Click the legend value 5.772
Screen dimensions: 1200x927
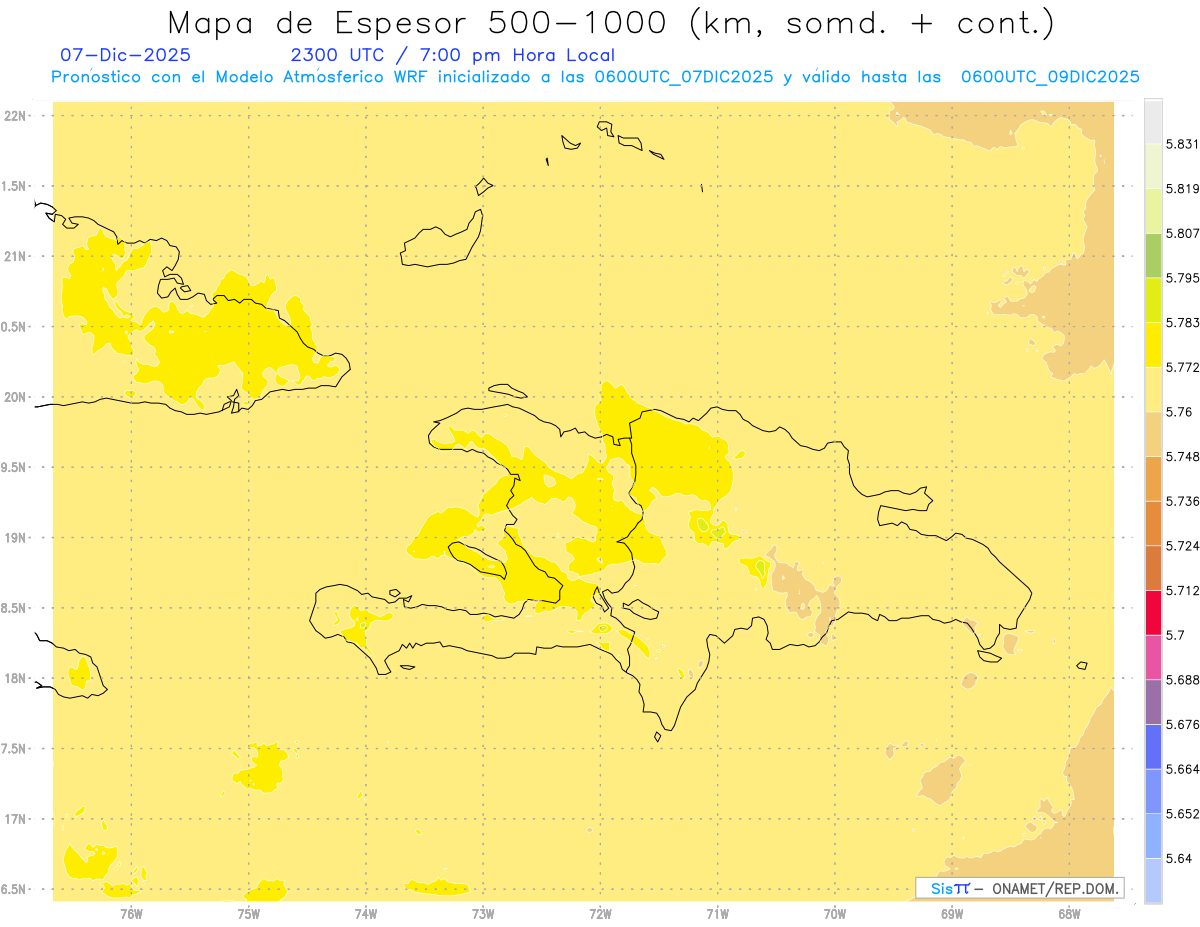pos(1183,367)
